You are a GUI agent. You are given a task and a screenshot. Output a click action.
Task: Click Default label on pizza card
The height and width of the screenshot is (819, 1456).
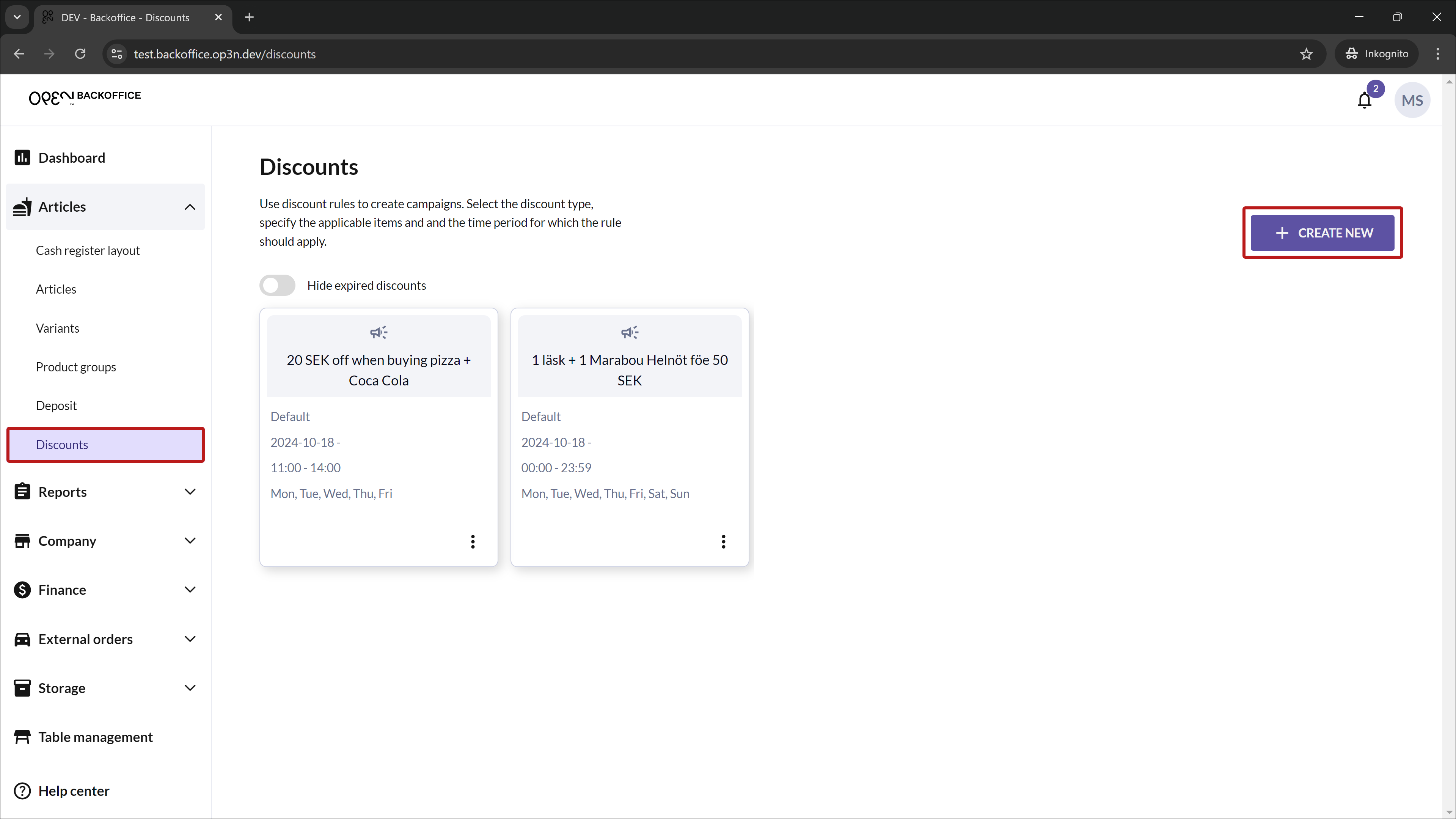(290, 417)
